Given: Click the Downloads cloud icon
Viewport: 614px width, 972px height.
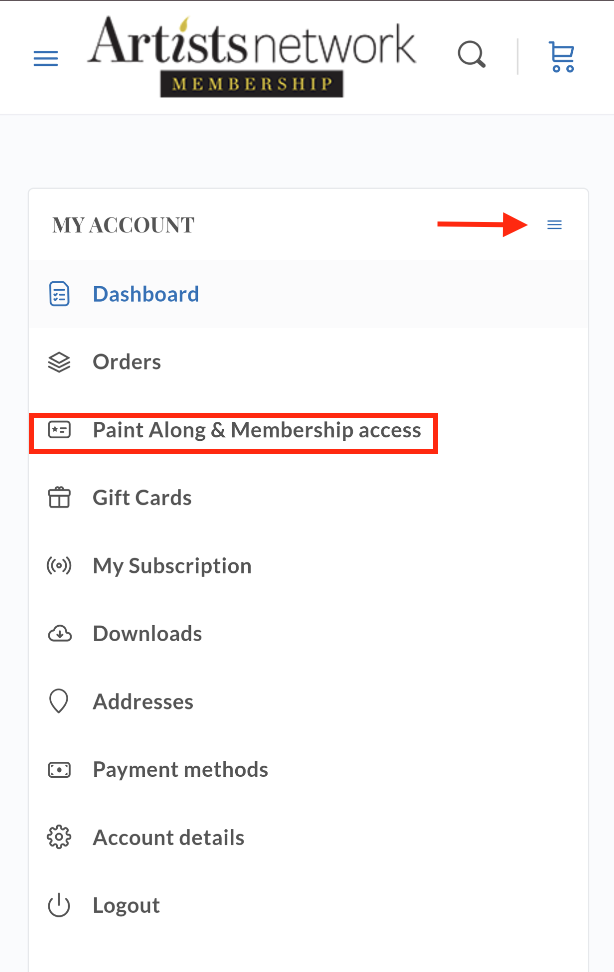Looking at the screenshot, I should click(60, 634).
